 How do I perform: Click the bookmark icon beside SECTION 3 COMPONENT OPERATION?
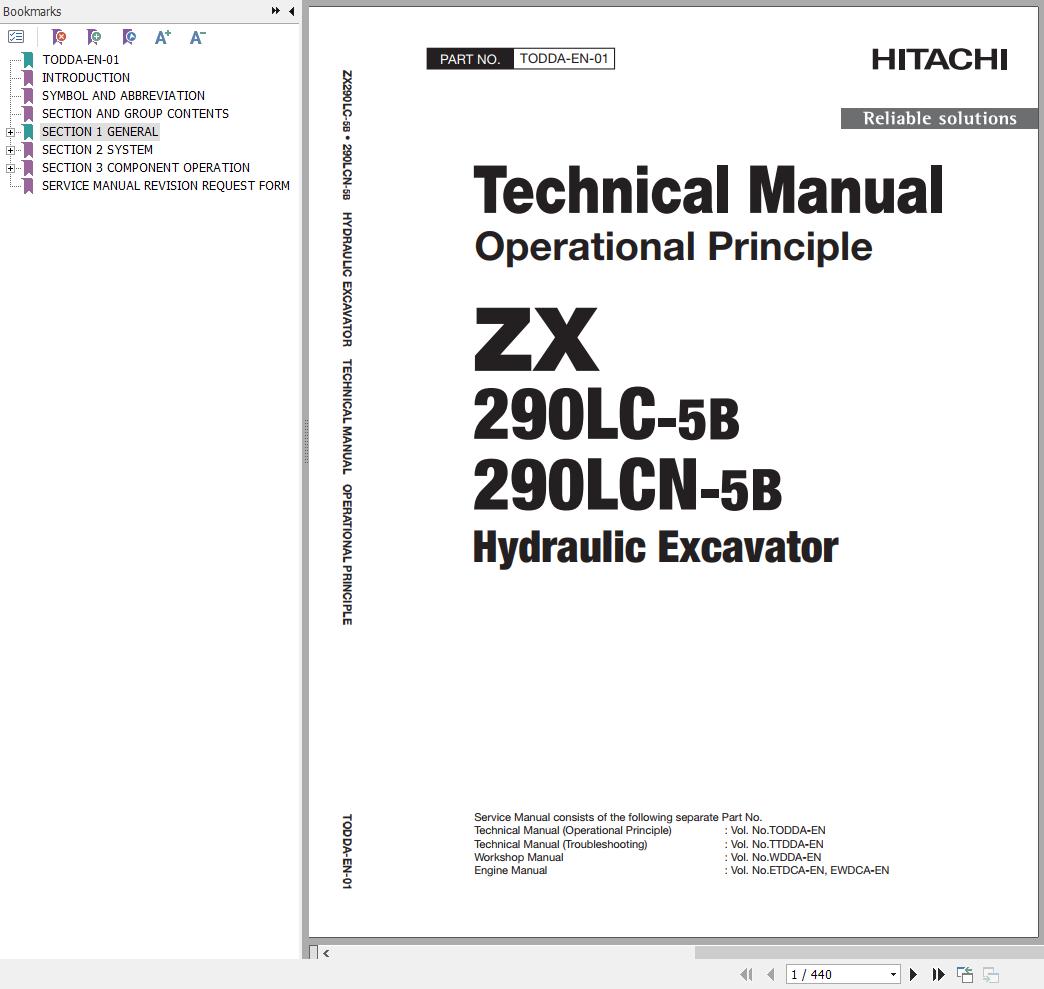click(28, 168)
